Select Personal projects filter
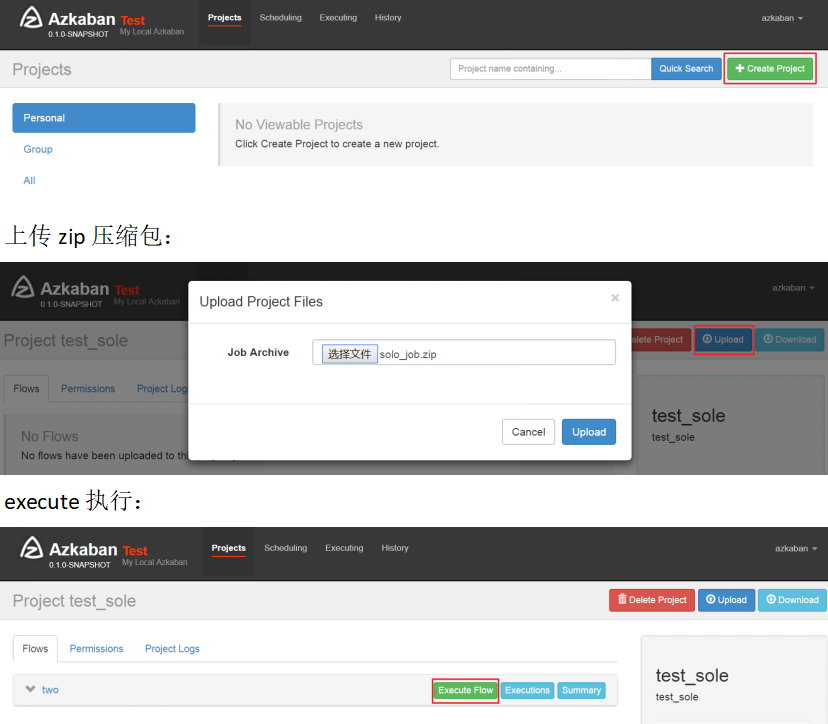828x724 pixels. (x=104, y=118)
